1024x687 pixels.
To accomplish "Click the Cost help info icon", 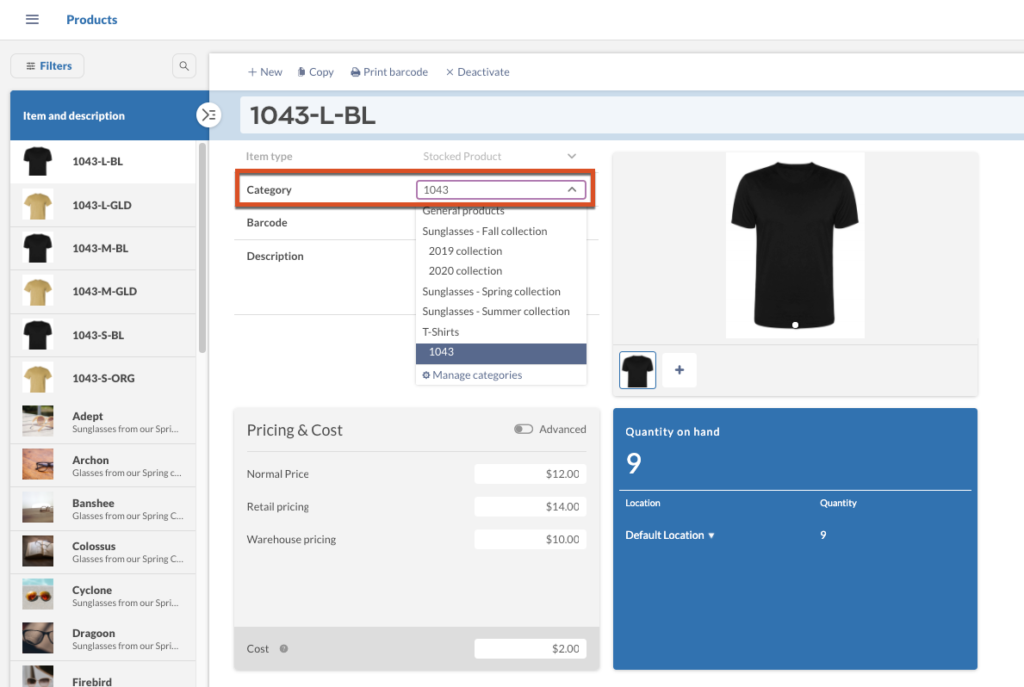I will [284, 649].
